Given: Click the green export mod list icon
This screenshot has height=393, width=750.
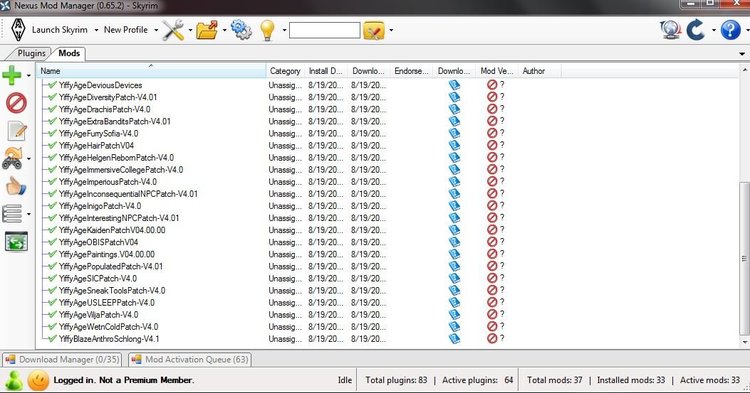Looking at the screenshot, I should pos(16,241).
